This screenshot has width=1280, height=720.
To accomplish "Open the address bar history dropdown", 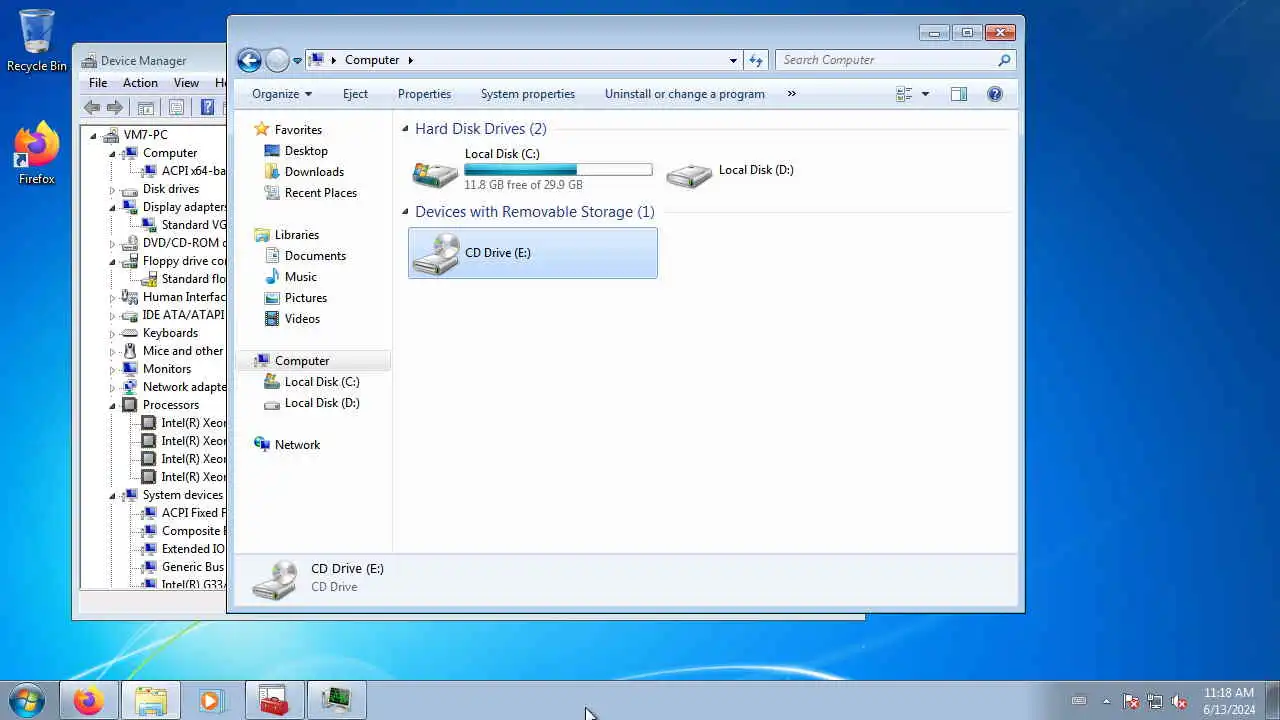I will pos(733,60).
